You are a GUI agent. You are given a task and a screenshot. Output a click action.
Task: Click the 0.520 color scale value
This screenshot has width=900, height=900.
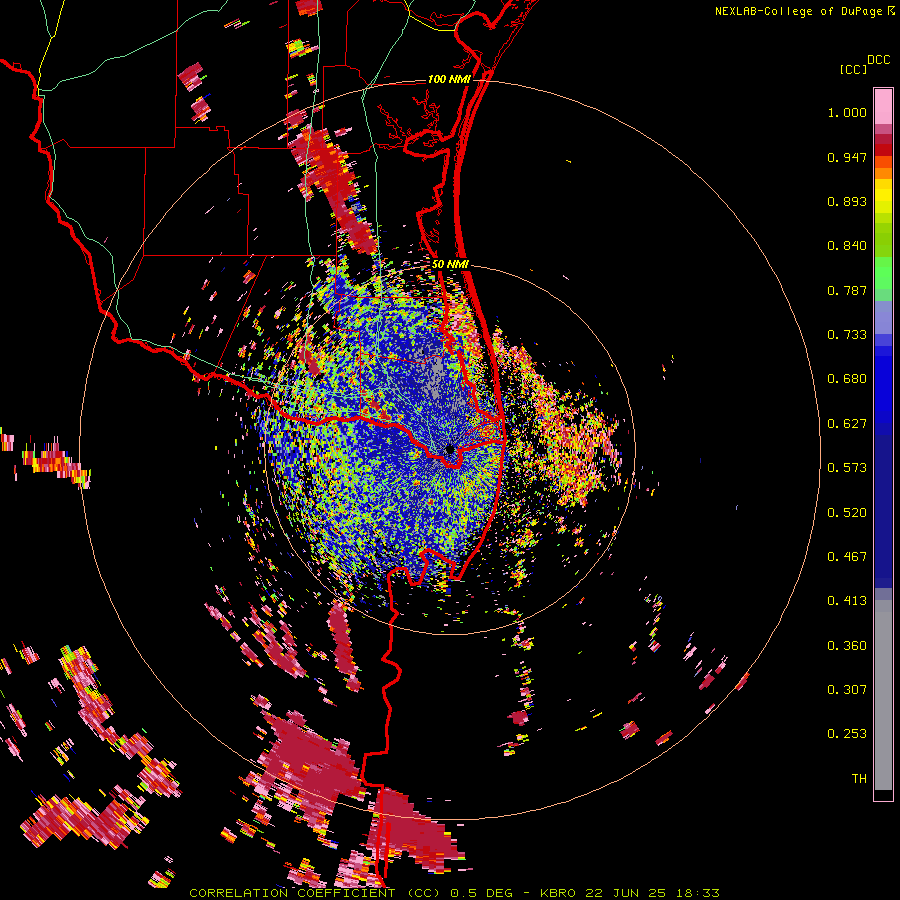(x=847, y=513)
